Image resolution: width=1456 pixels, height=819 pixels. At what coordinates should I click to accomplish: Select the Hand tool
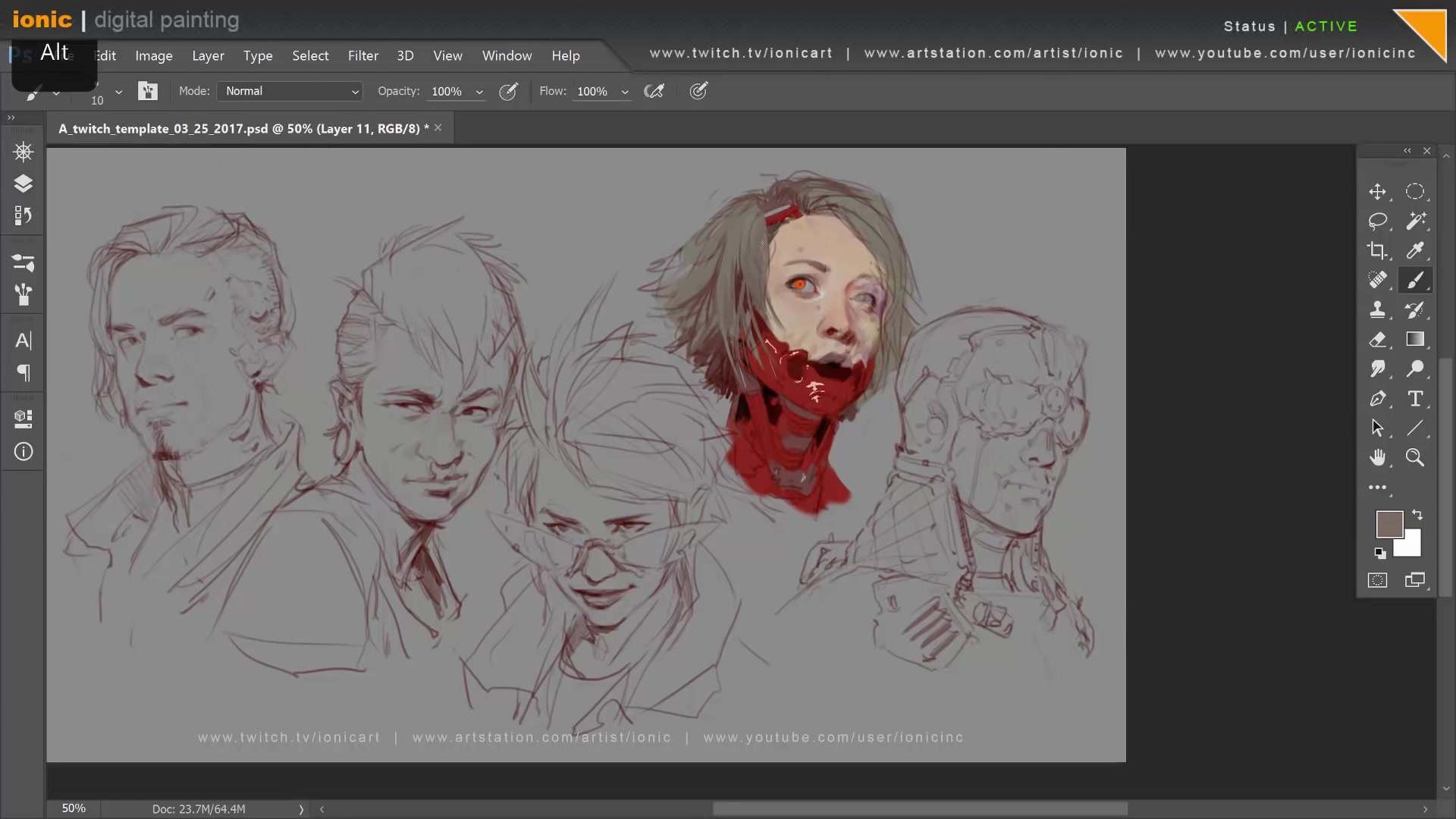click(x=1377, y=457)
